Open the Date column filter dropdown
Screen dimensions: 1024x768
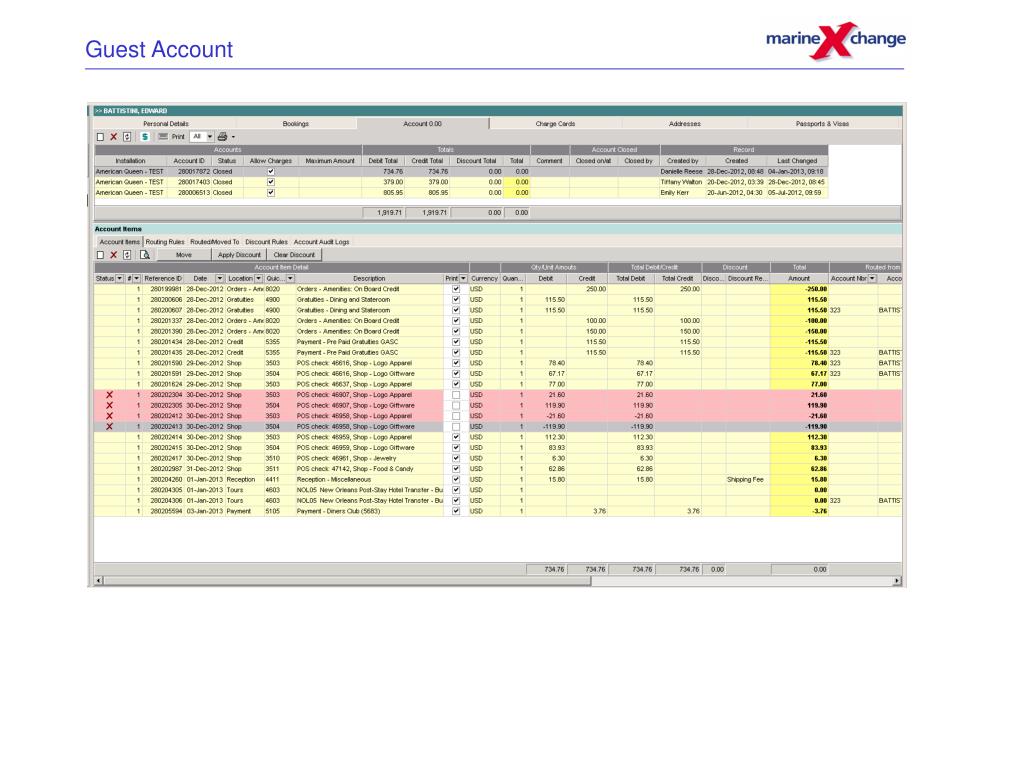[x=219, y=279]
